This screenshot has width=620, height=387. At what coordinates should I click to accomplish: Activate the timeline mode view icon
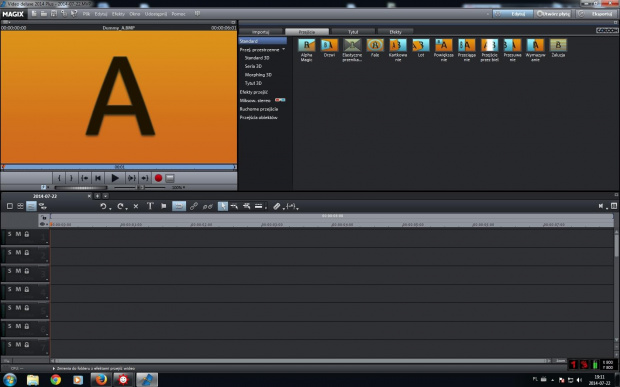point(31,206)
